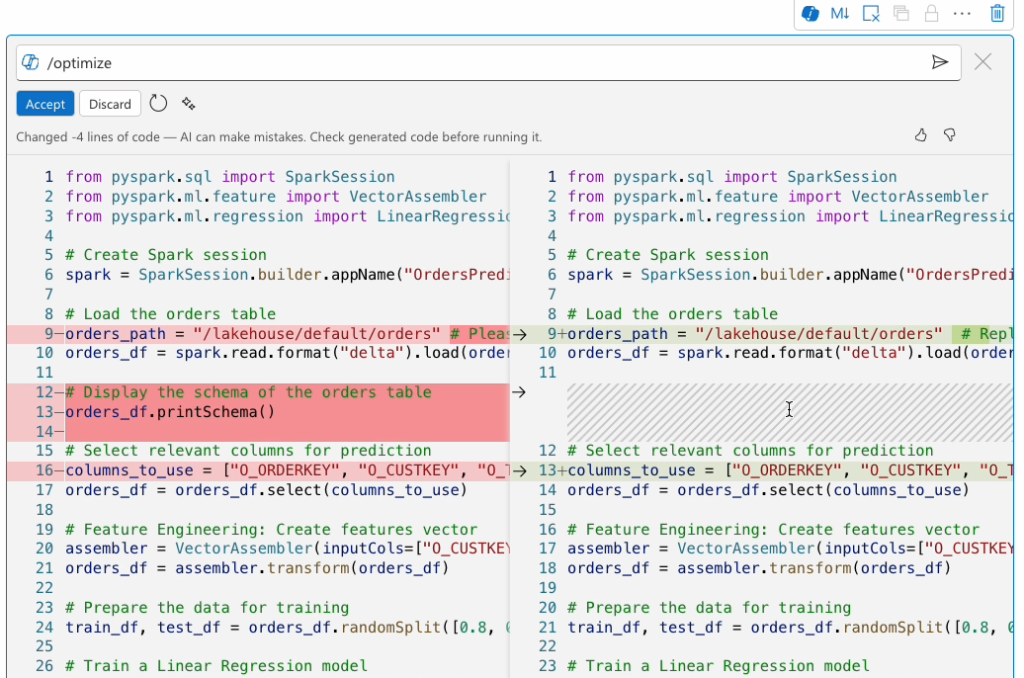Screen dimensions: 1024x678
Task: Click the Copilot icon inside the prompt field
Action: pos(30,62)
